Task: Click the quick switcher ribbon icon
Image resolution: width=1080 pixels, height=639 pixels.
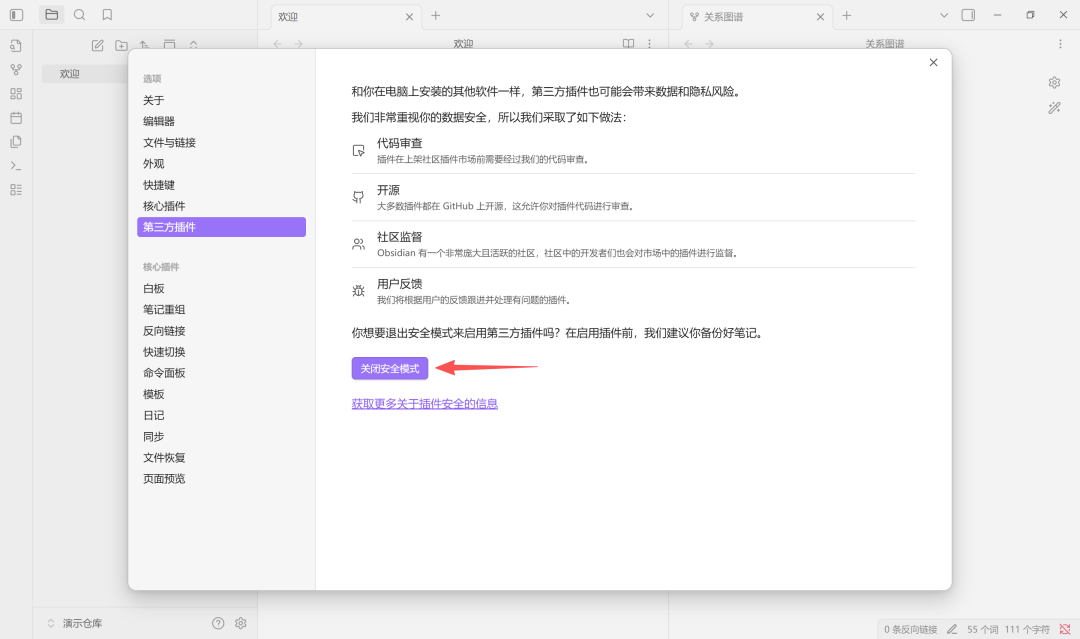Action: click(16, 45)
